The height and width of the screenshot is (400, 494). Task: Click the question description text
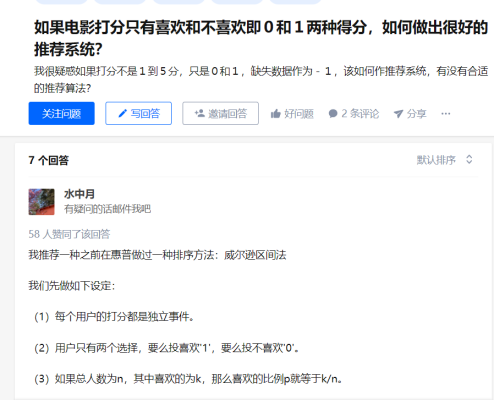261,80
